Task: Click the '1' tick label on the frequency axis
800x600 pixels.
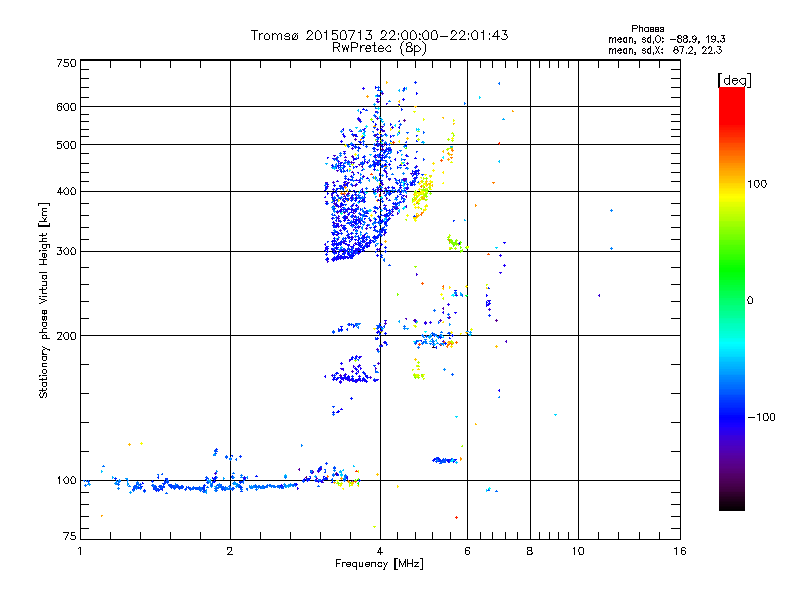Action: [x=80, y=551]
